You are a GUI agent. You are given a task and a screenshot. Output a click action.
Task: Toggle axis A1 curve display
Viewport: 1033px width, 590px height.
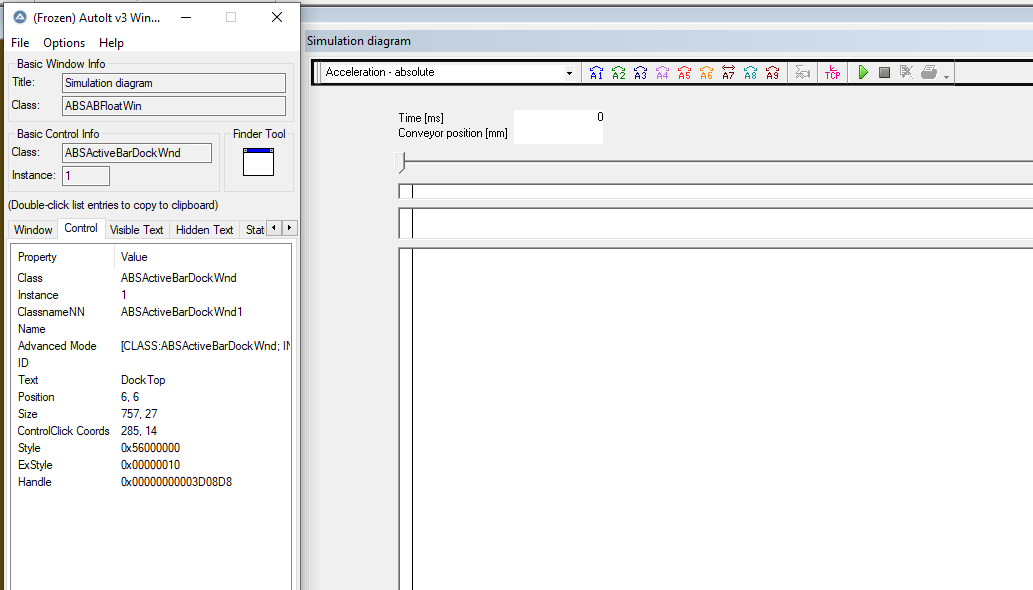point(596,72)
